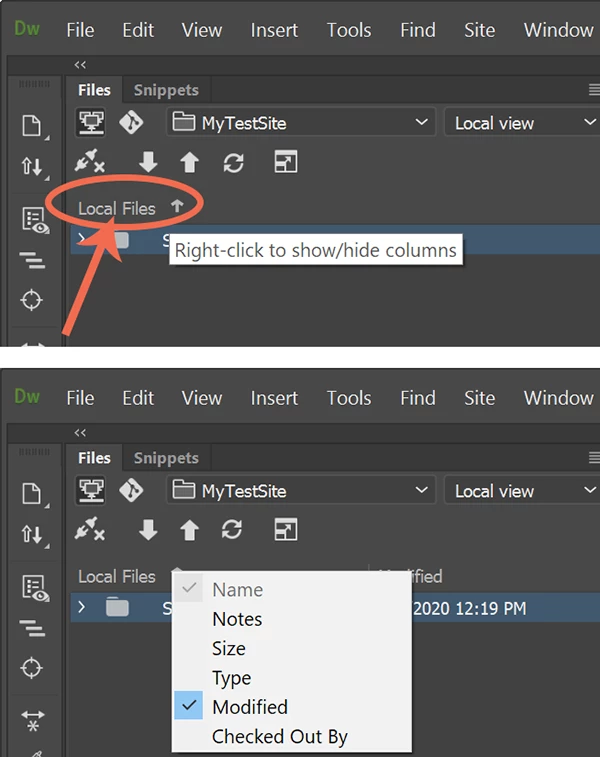The image size is (600, 757).
Task: Click Synchronize icon in tooltip window
Action: [234, 162]
